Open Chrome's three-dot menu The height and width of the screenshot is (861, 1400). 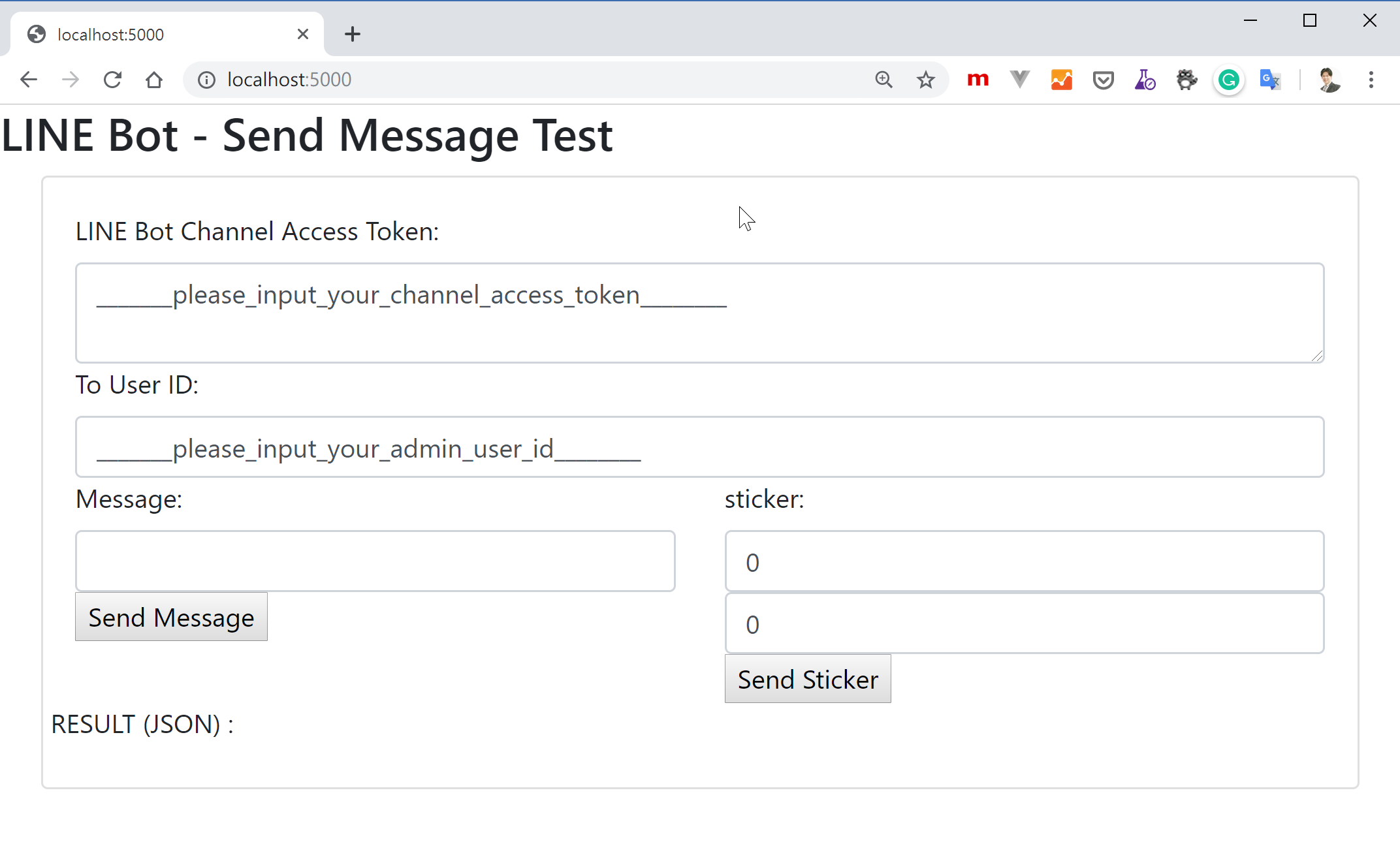pos(1371,80)
